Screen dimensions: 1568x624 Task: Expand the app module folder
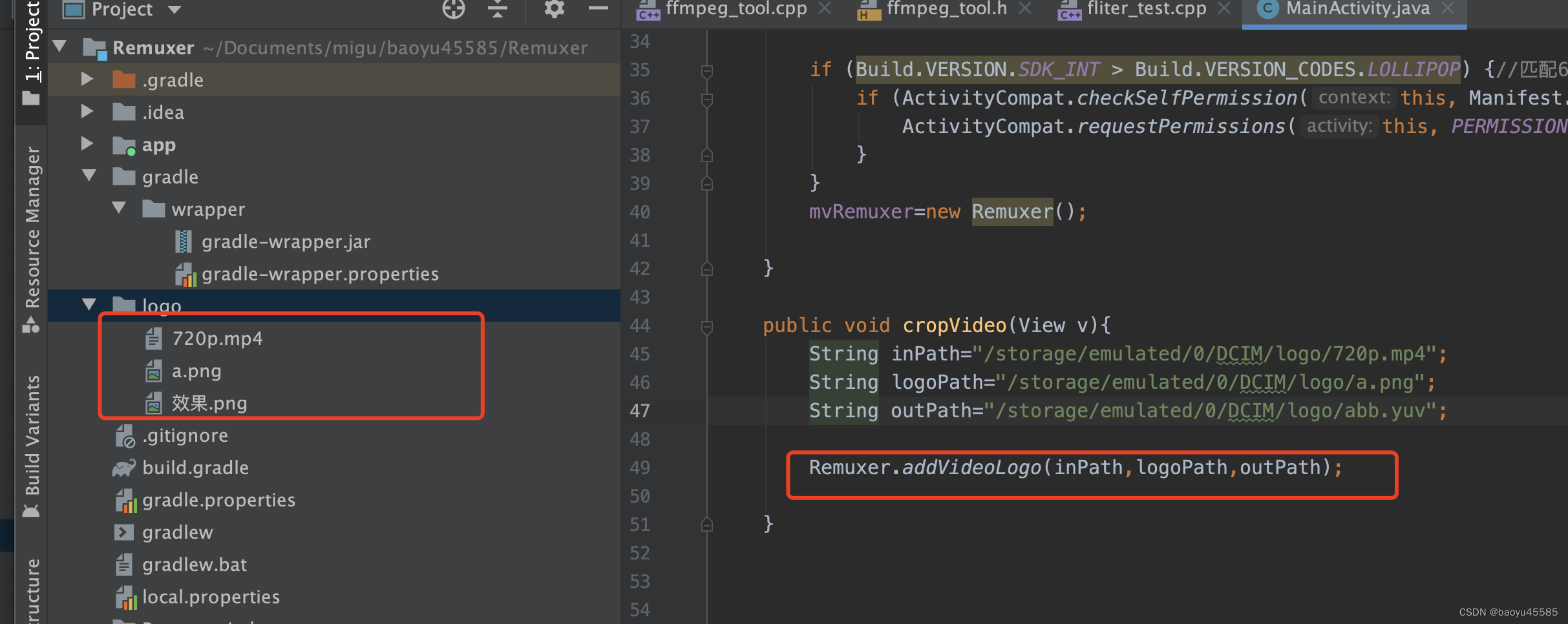[x=87, y=144]
